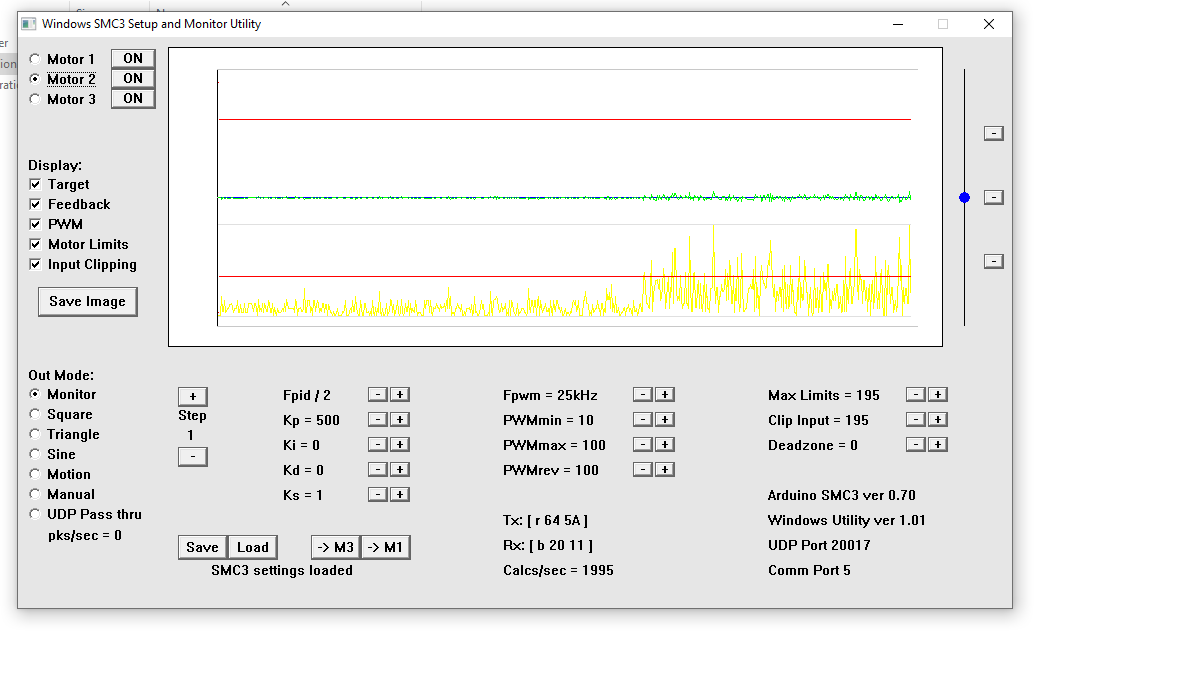Viewport: 1200px width, 684px height.
Task: Decrease Kp with minus button
Action: [377, 419]
